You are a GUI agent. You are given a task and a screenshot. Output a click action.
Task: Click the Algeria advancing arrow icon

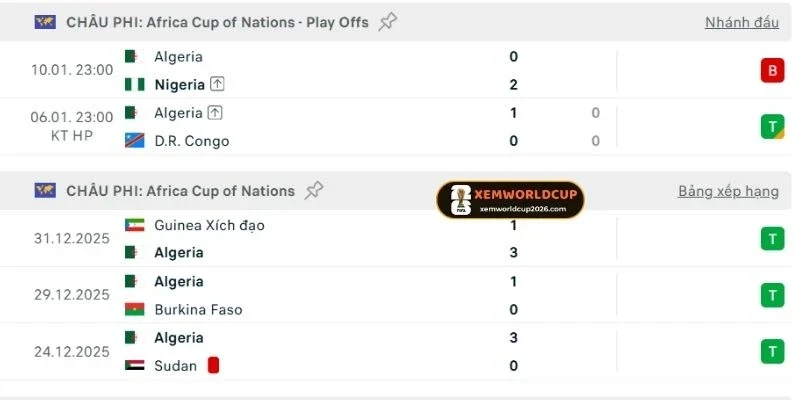click(215, 113)
